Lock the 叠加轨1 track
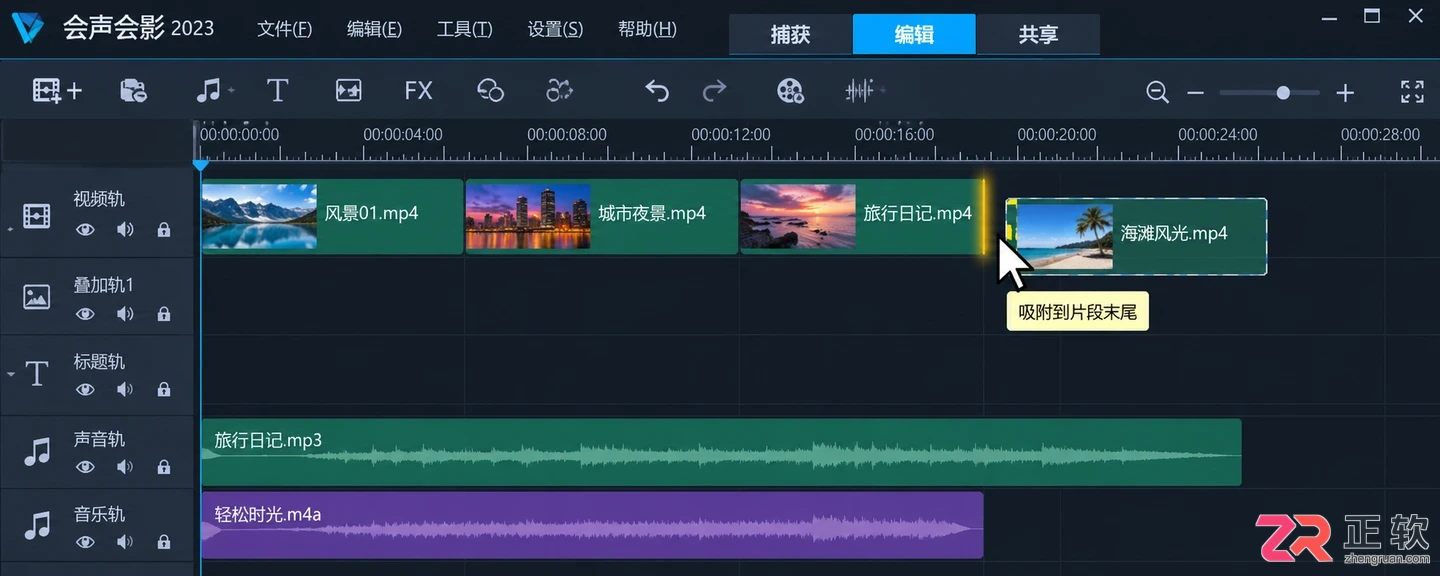This screenshot has height=576, width=1440. point(163,314)
